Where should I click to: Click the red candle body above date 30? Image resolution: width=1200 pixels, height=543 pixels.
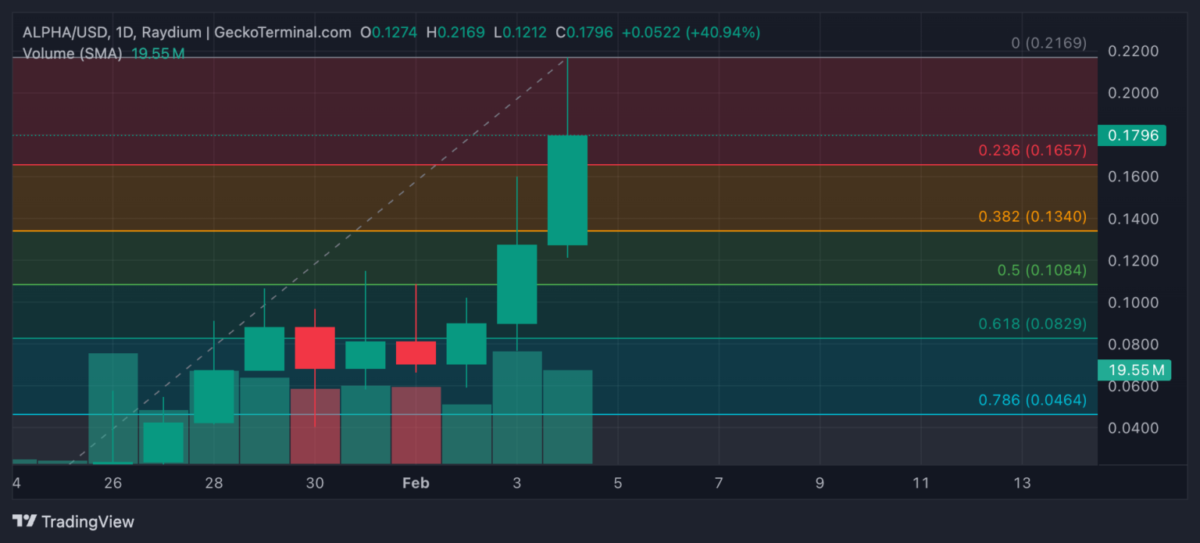pos(315,347)
